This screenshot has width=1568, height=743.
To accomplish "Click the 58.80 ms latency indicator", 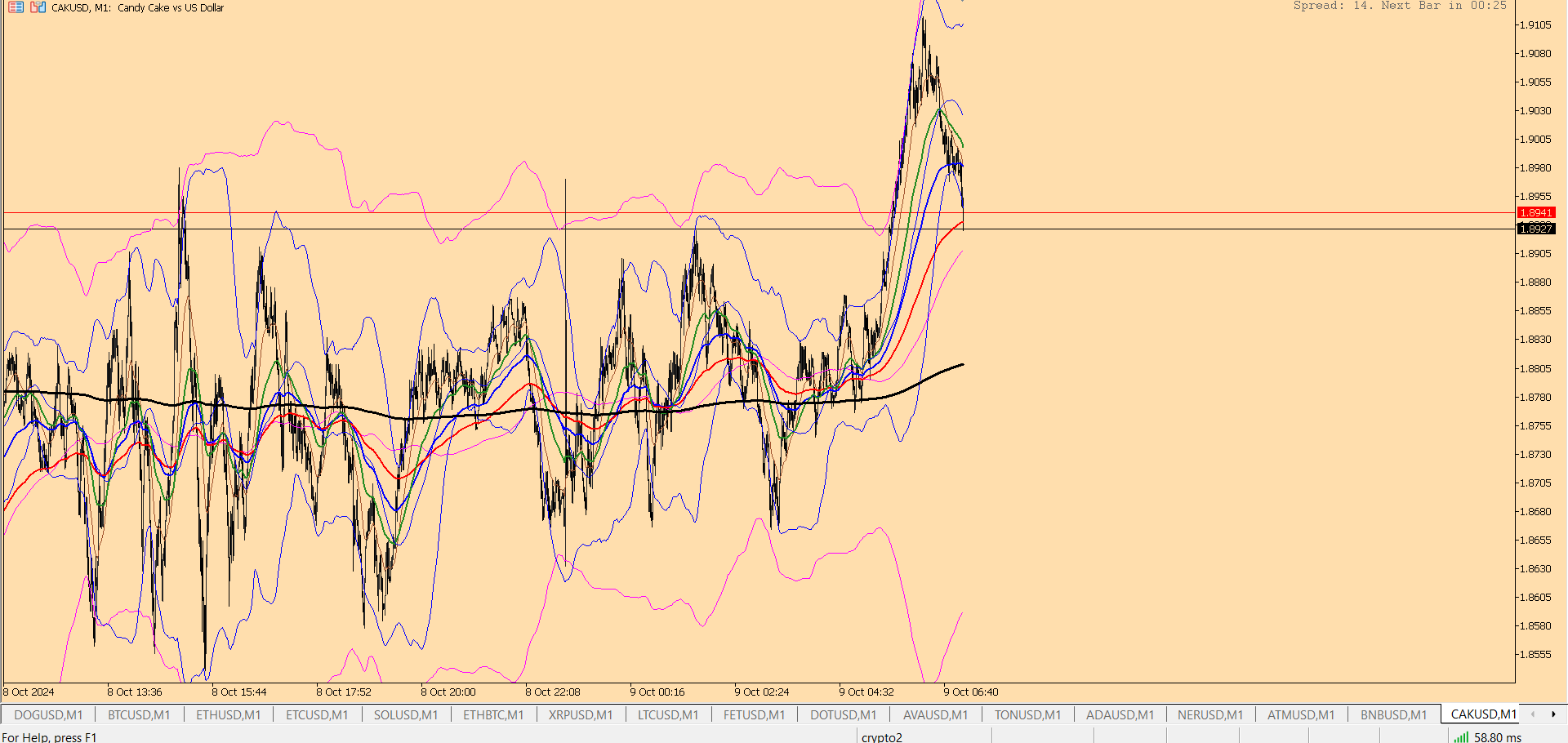I will [1498, 737].
